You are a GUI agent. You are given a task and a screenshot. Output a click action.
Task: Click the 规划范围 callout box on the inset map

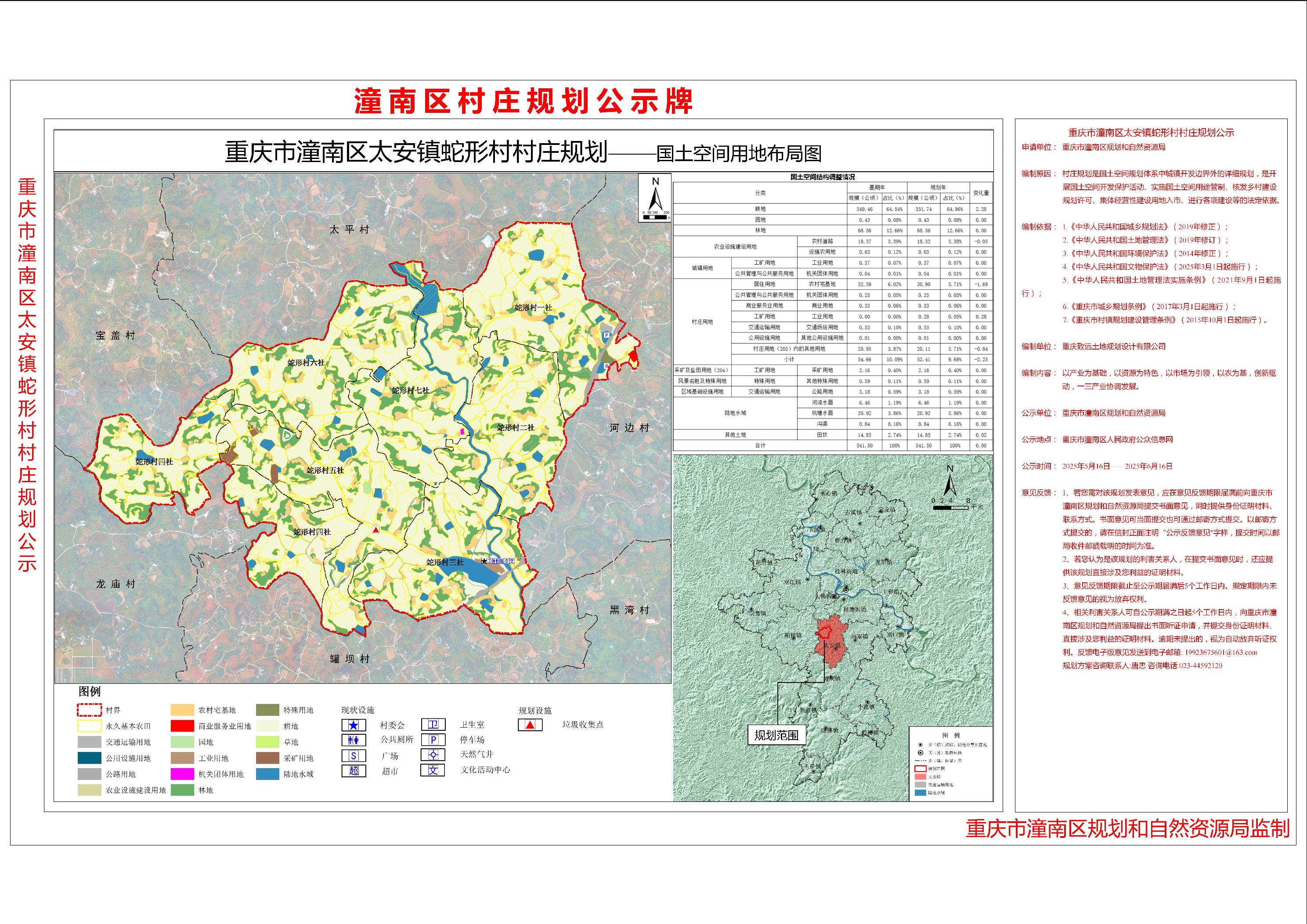point(776,735)
